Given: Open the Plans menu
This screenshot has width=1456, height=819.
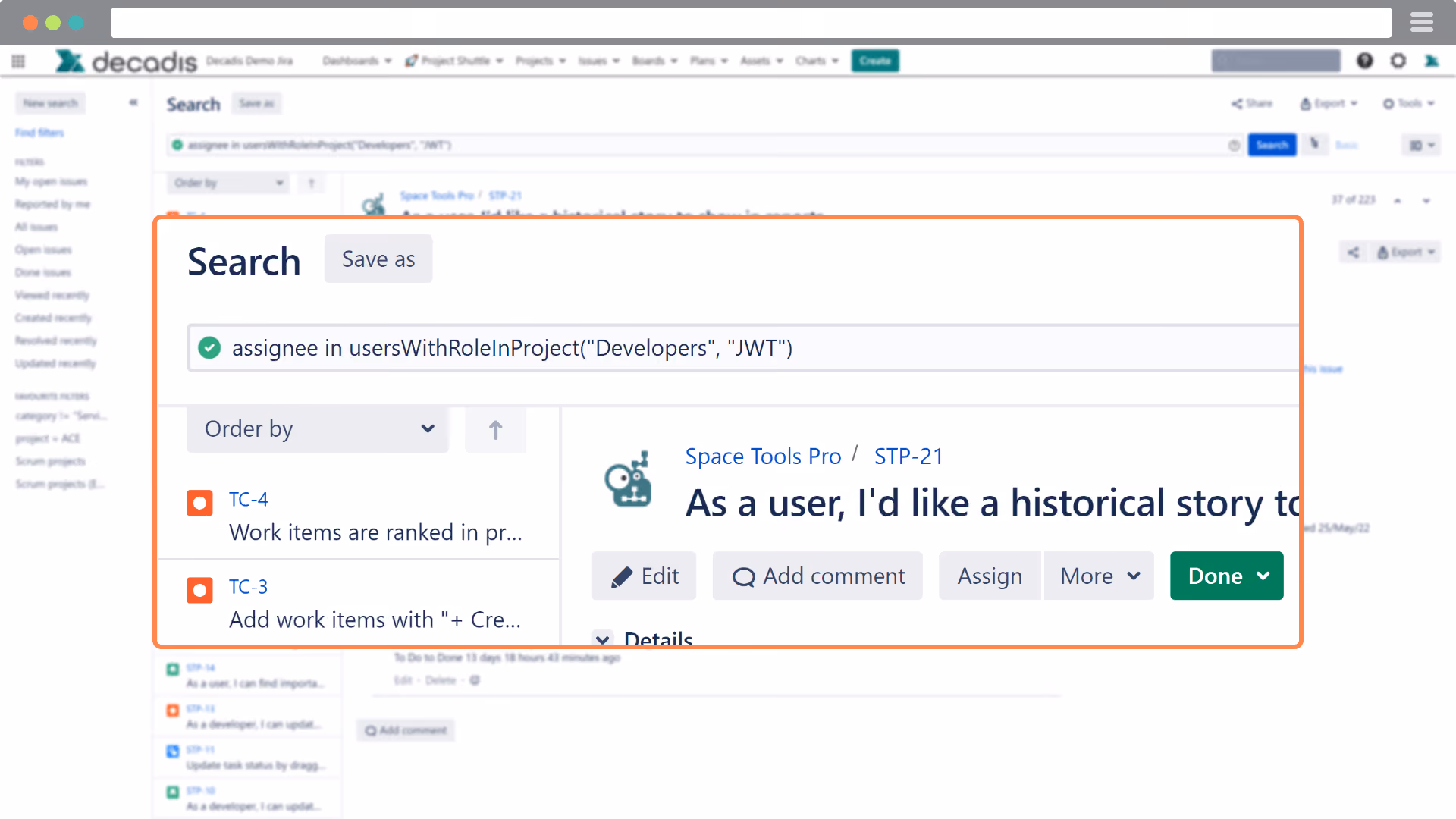Looking at the screenshot, I should [709, 61].
